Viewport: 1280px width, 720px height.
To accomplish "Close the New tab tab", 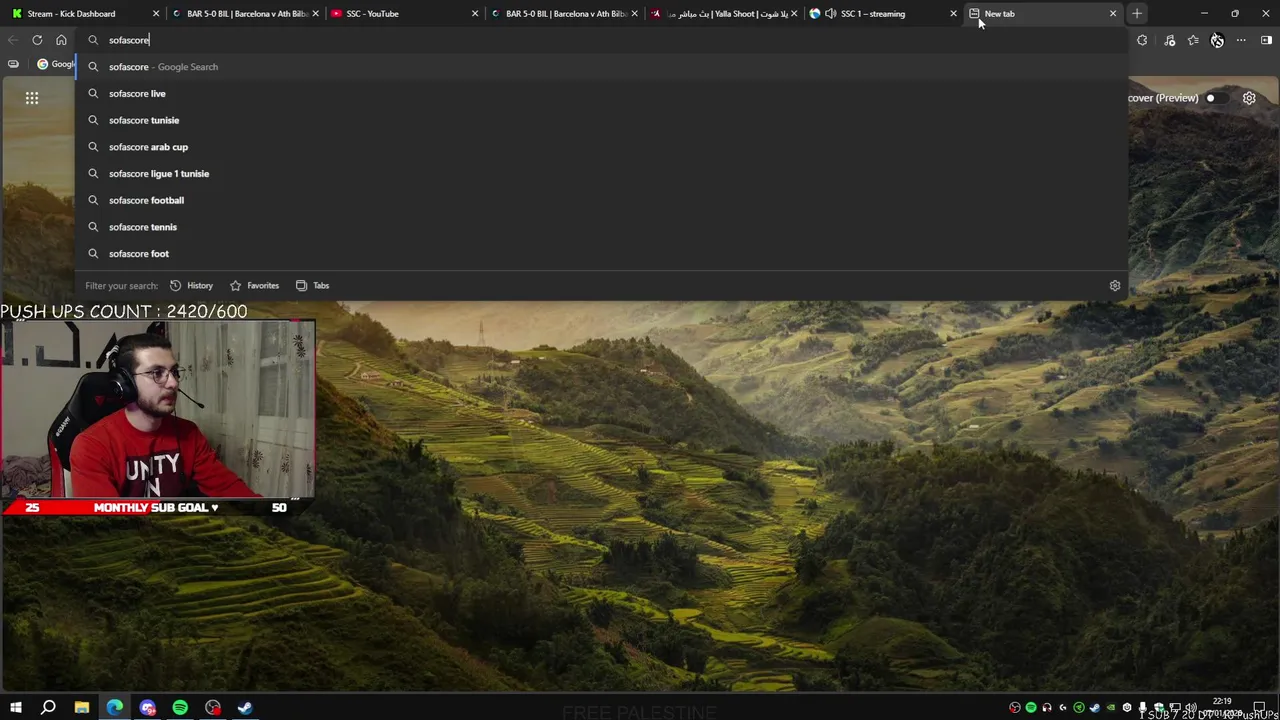I will tap(1113, 14).
